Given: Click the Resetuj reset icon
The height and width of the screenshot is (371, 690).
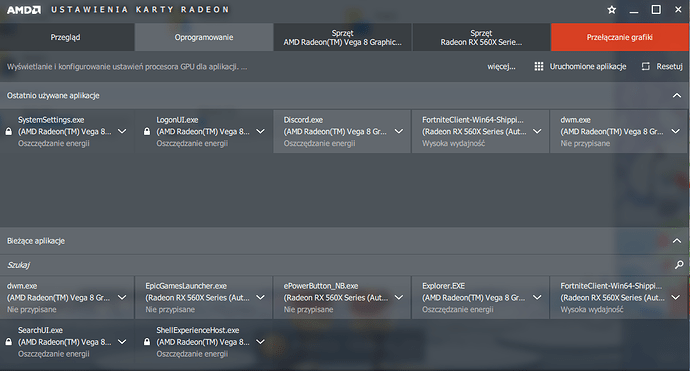Looking at the screenshot, I should [x=646, y=66].
